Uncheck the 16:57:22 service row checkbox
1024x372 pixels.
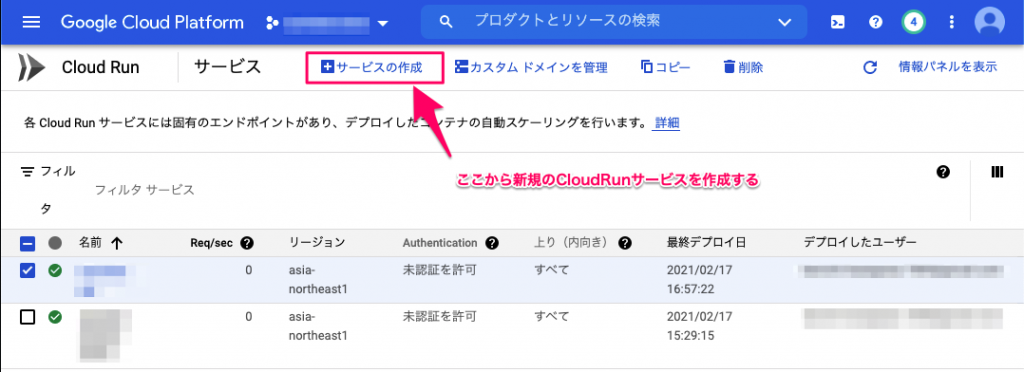point(27,270)
